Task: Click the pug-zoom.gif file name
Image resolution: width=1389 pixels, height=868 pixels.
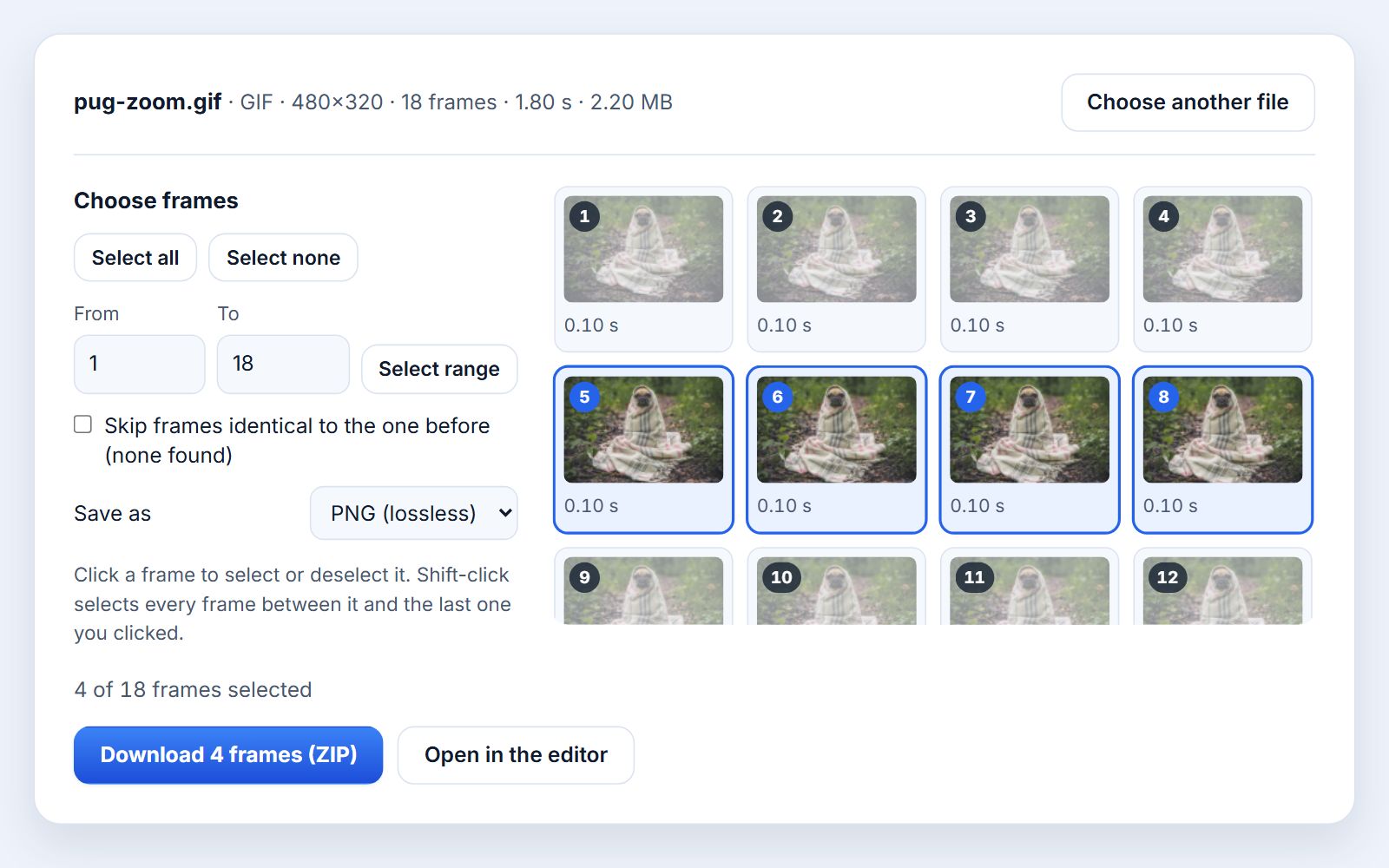Action: (x=148, y=102)
